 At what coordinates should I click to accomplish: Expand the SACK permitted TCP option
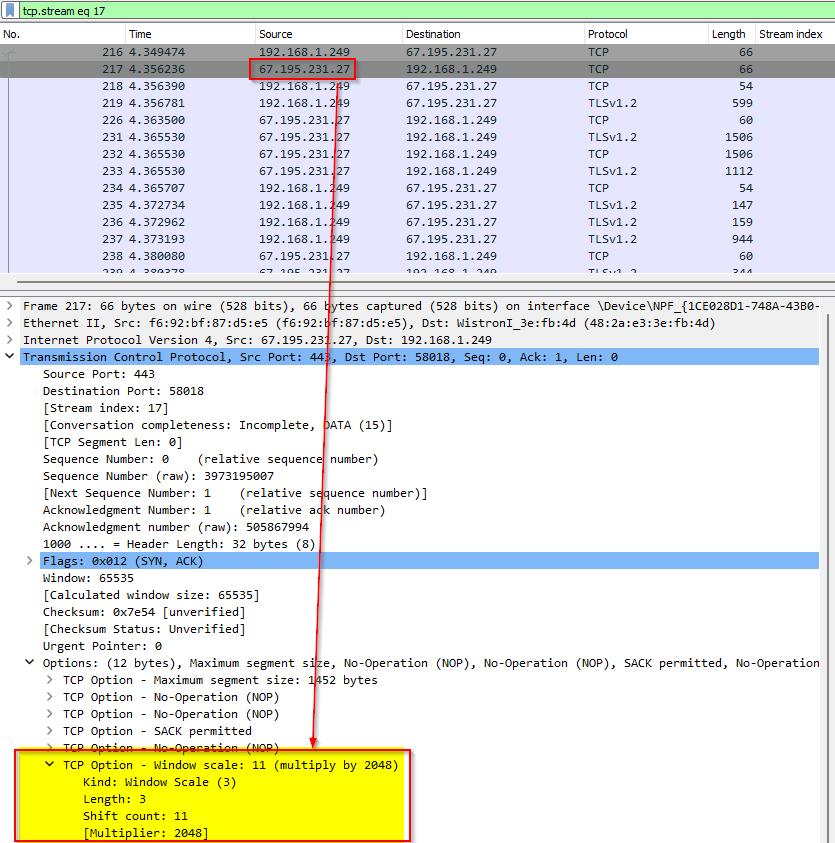(x=46, y=730)
